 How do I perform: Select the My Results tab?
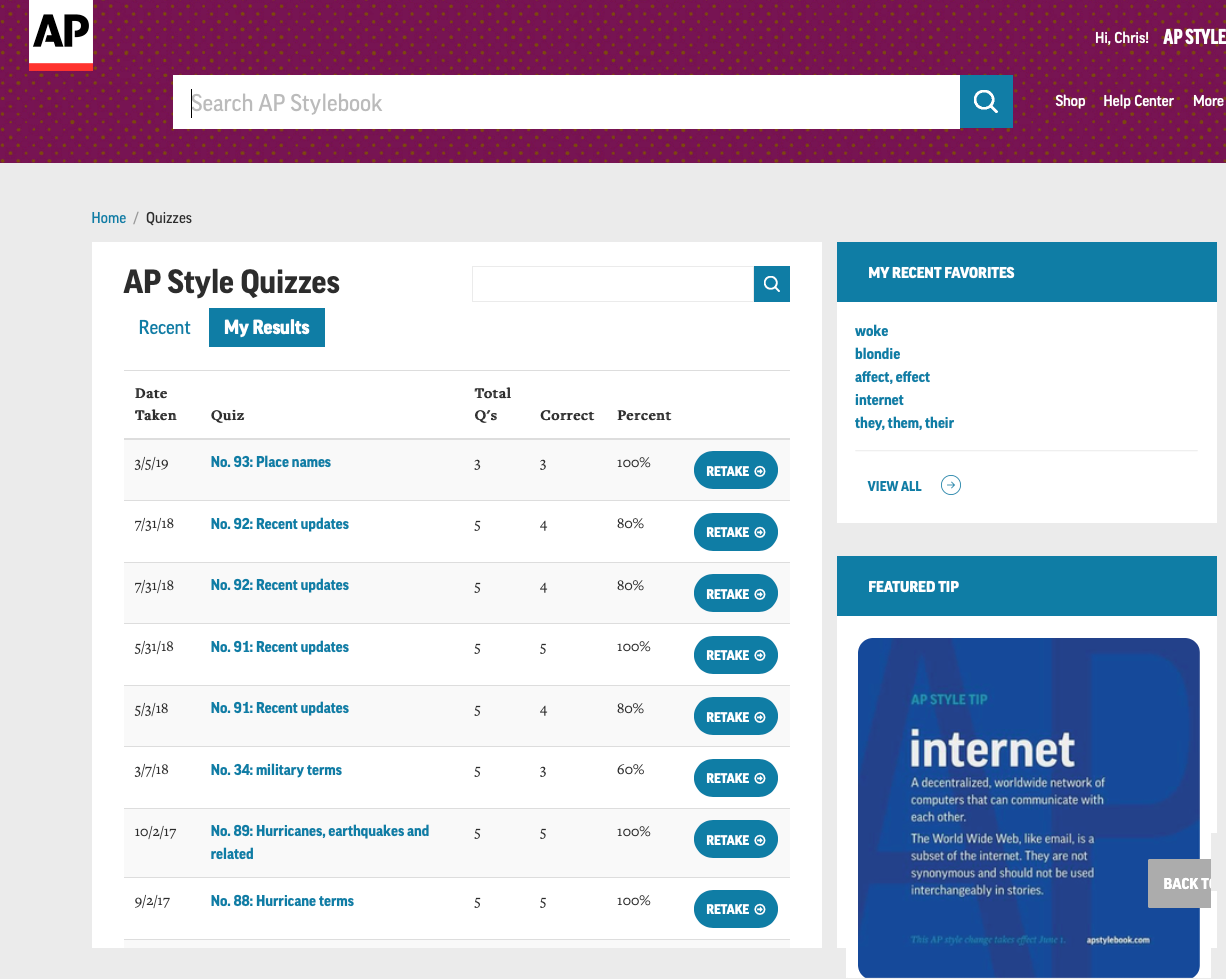pos(267,327)
